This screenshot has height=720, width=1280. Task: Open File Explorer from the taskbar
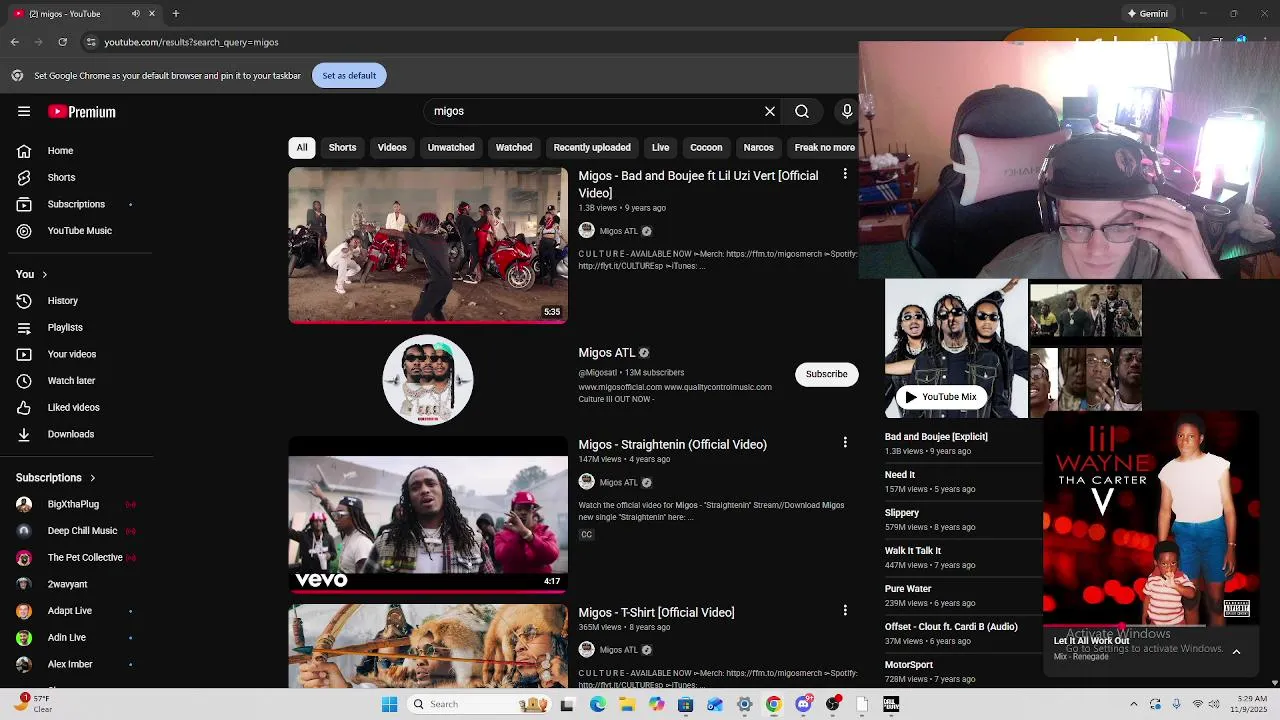pyautogui.click(x=627, y=704)
